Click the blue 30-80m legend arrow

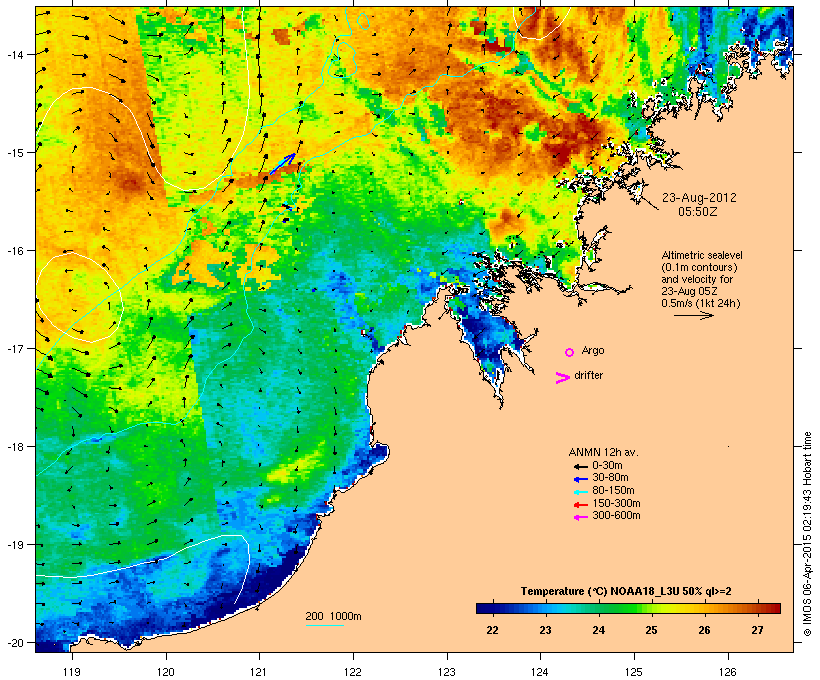[580, 479]
